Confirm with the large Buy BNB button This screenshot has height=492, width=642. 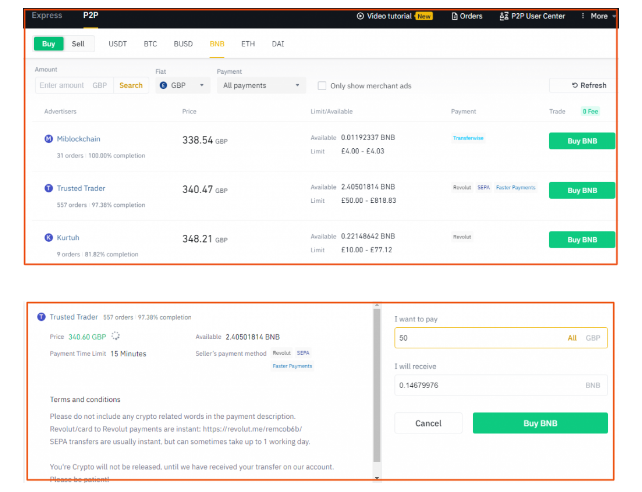click(x=540, y=423)
